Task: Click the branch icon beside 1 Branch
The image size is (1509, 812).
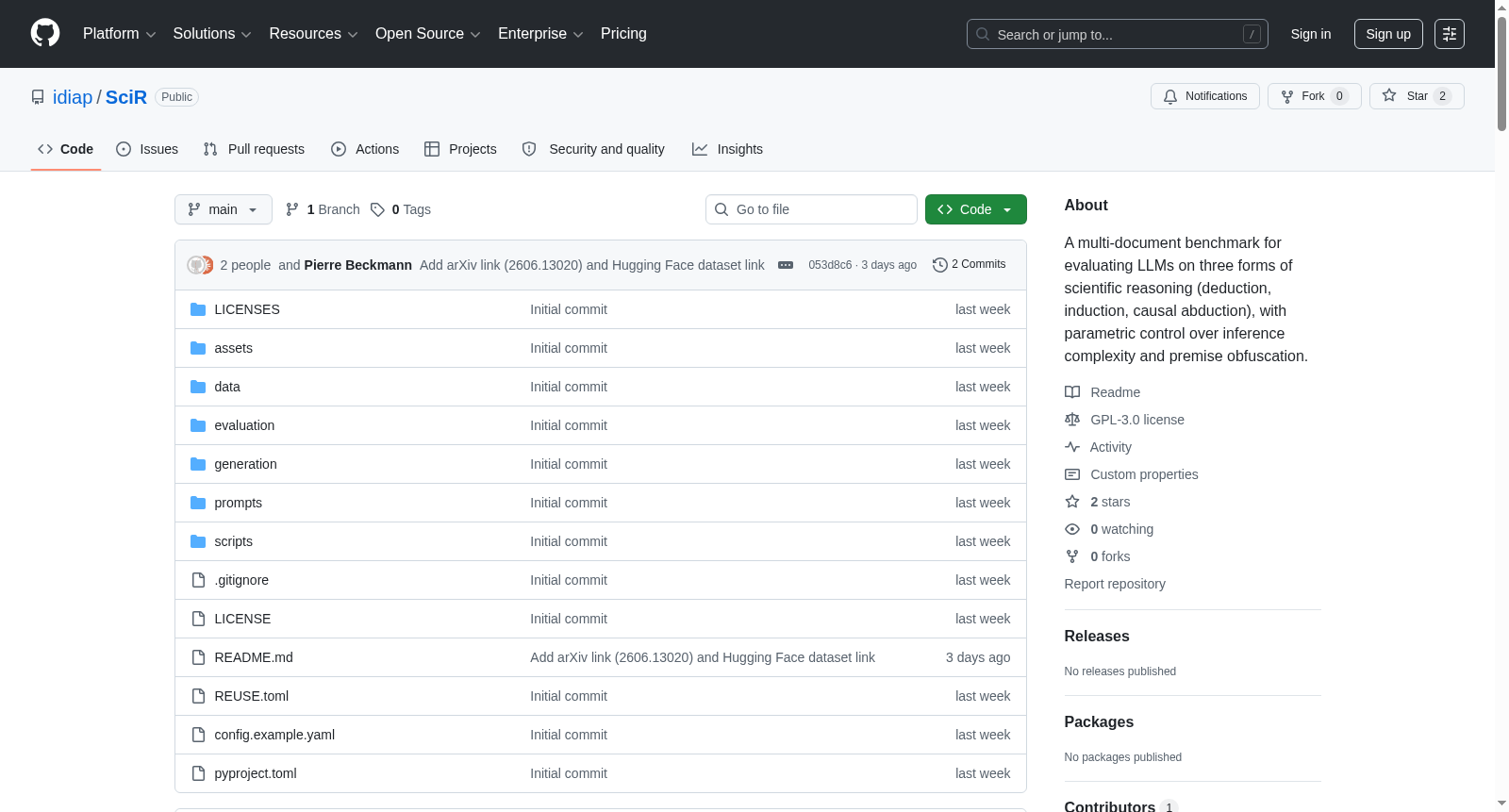Action: click(x=292, y=209)
